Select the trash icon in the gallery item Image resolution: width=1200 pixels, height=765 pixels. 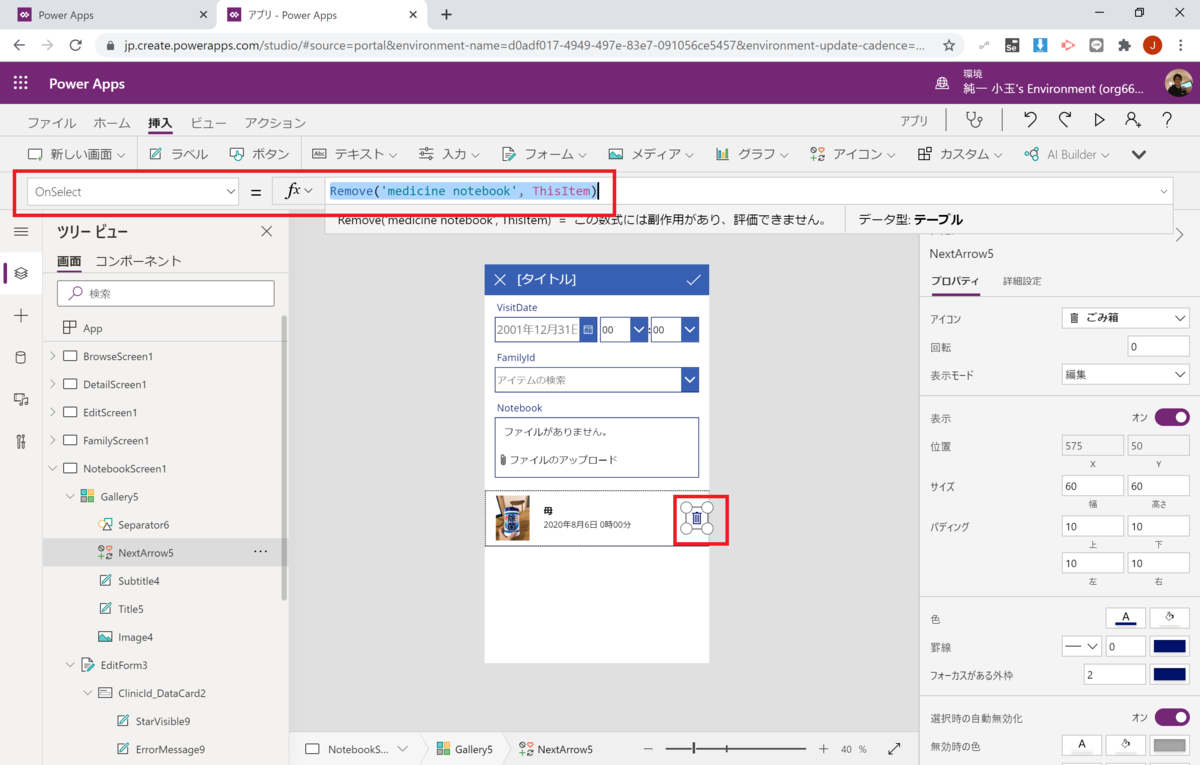click(697, 518)
